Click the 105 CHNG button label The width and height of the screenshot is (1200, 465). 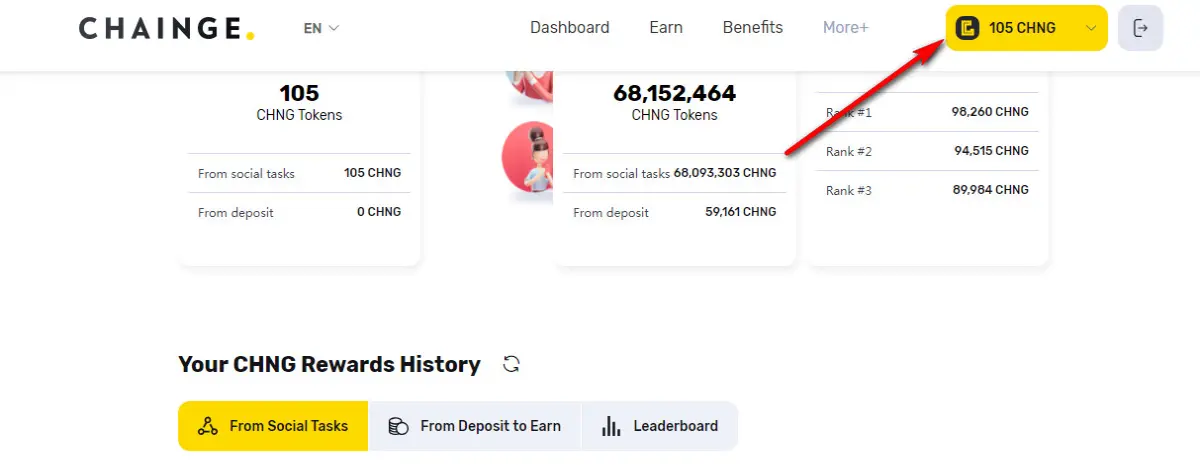click(1022, 28)
